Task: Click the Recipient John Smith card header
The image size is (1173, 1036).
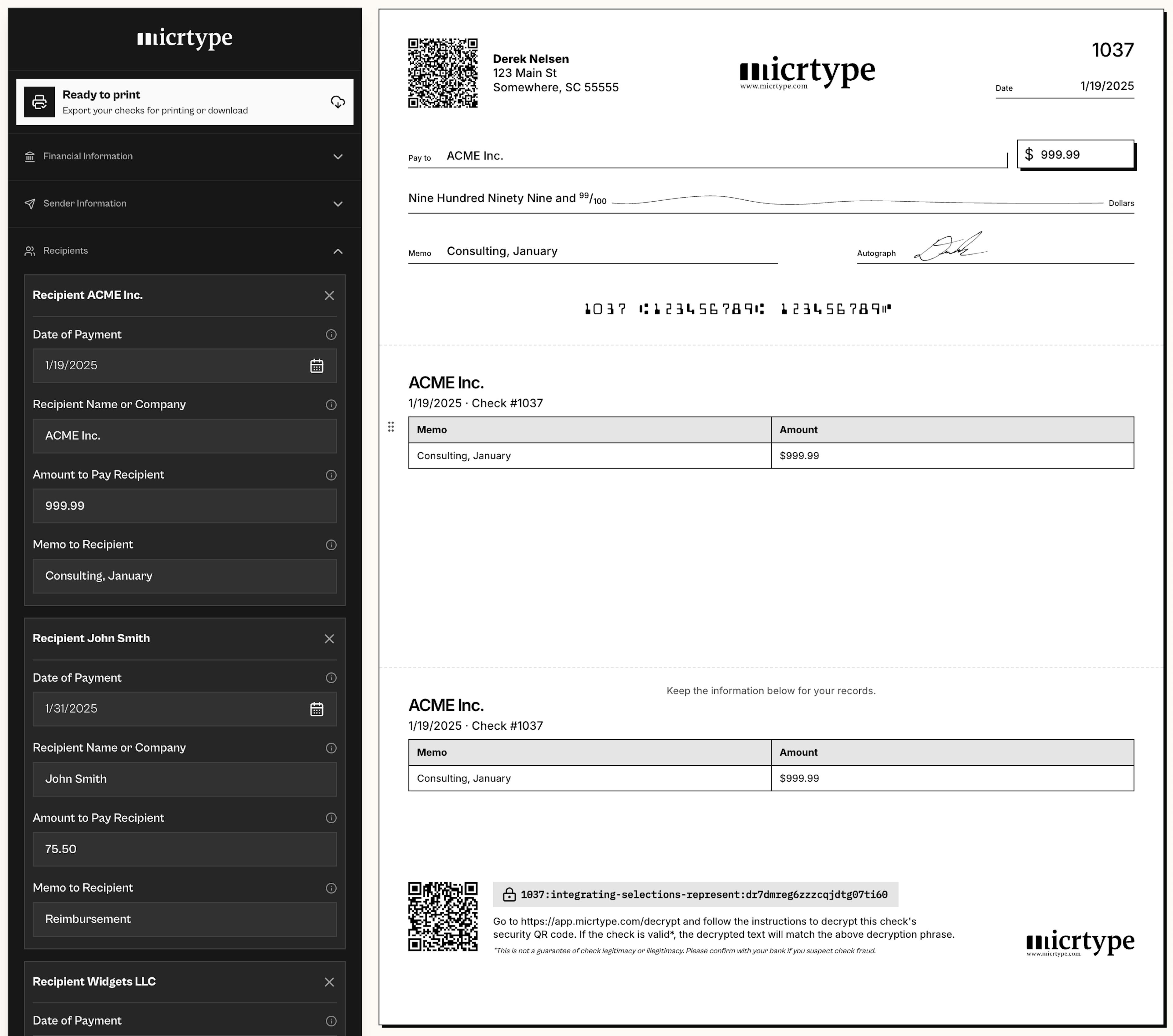Action: pyautogui.click(x=185, y=638)
